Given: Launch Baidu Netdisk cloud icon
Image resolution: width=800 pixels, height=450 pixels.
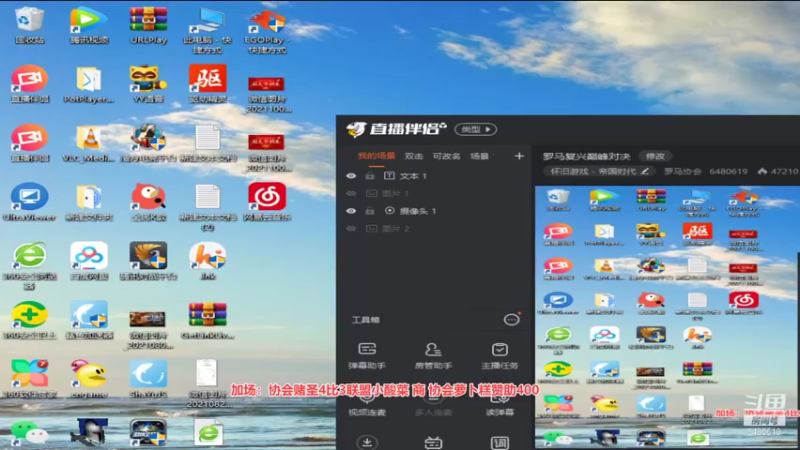Looking at the screenshot, I should [89, 261].
